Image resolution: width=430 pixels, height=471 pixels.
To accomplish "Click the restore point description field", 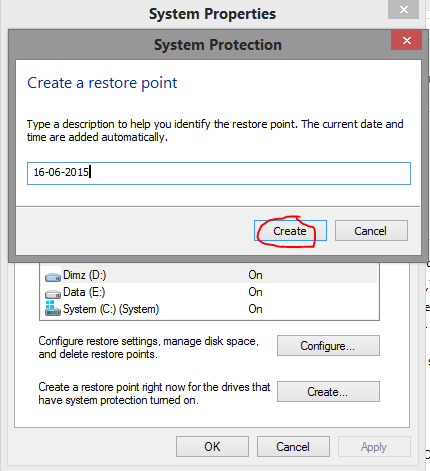I will pyautogui.click(x=219, y=173).
